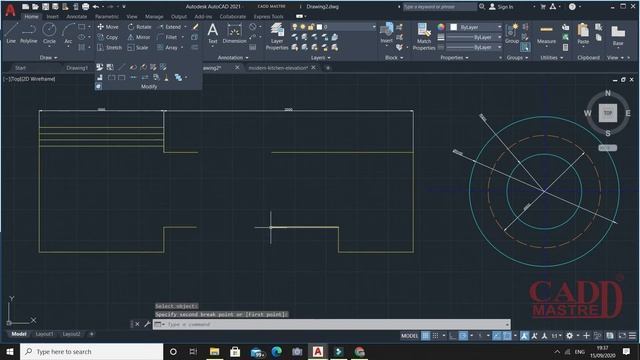Image resolution: width=640 pixels, height=360 pixels.
Task: Toggle polar tracking in status bar
Action: point(463,336)
